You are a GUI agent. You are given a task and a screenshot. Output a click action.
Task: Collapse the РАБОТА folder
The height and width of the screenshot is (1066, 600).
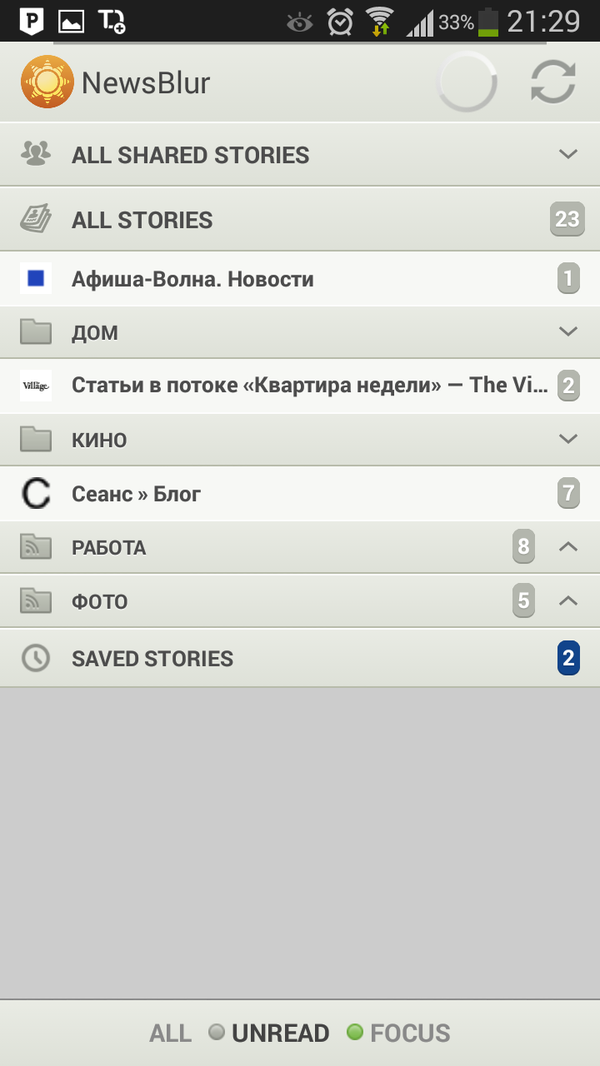[568, 547]
